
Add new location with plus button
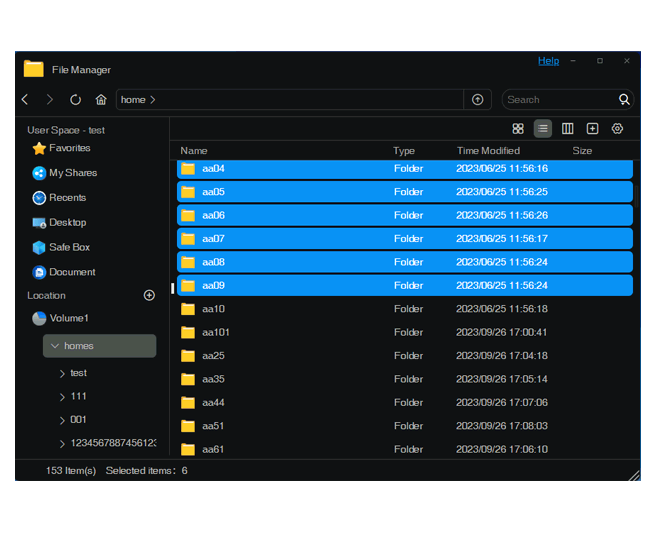[x=149, y=296]
